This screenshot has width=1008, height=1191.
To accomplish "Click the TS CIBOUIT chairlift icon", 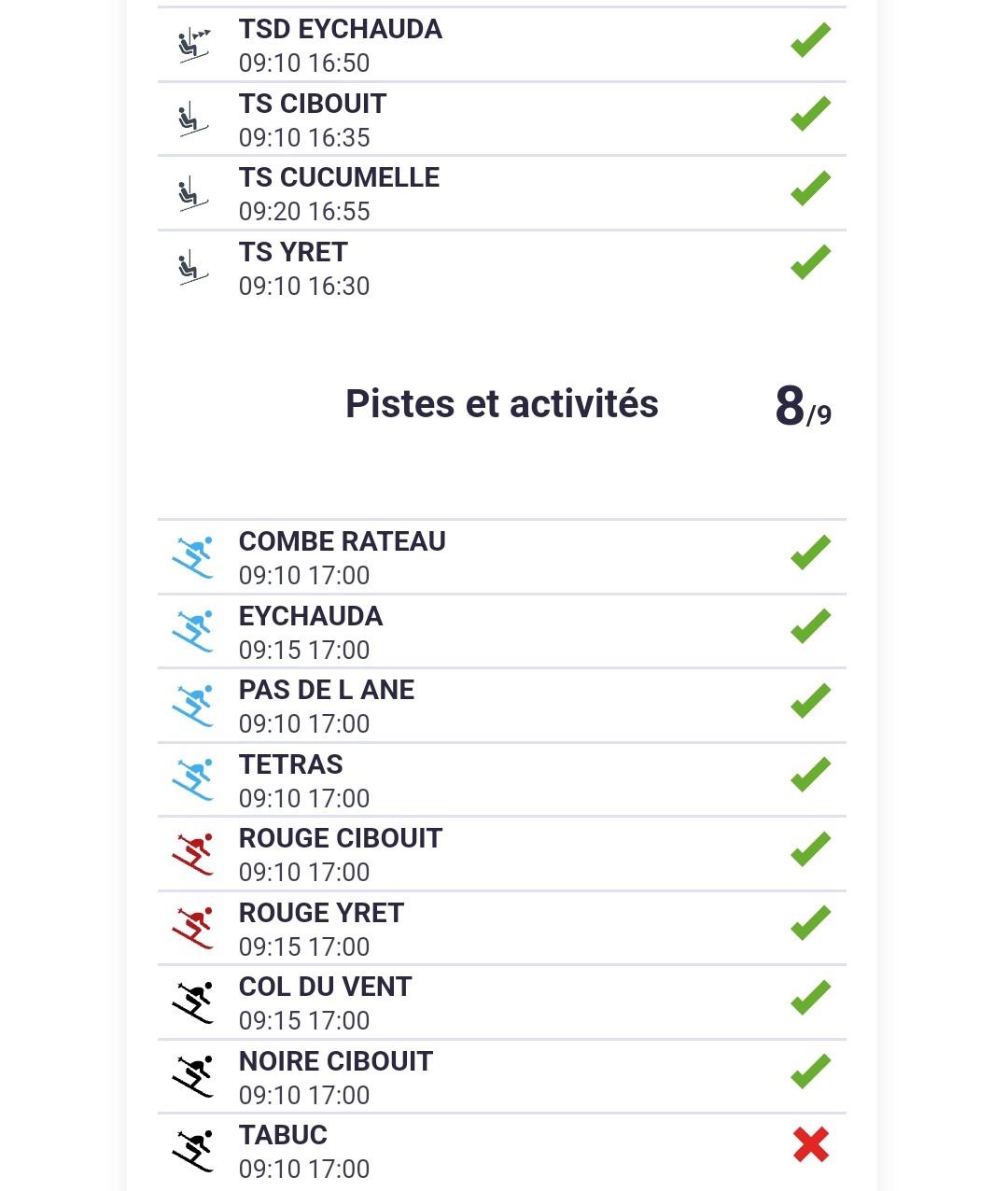I will pos(192,119).
